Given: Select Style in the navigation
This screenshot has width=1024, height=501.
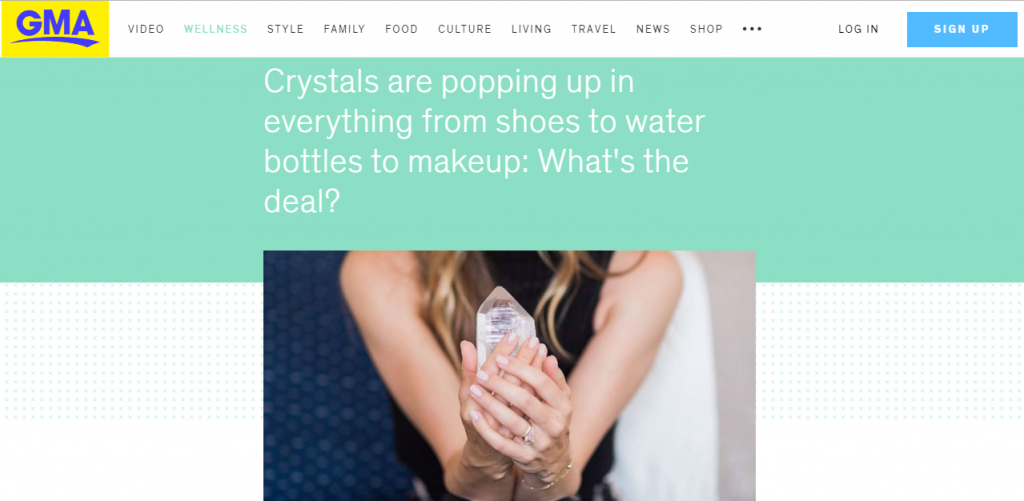Looking at the screenshot, I should pos(285,29).
